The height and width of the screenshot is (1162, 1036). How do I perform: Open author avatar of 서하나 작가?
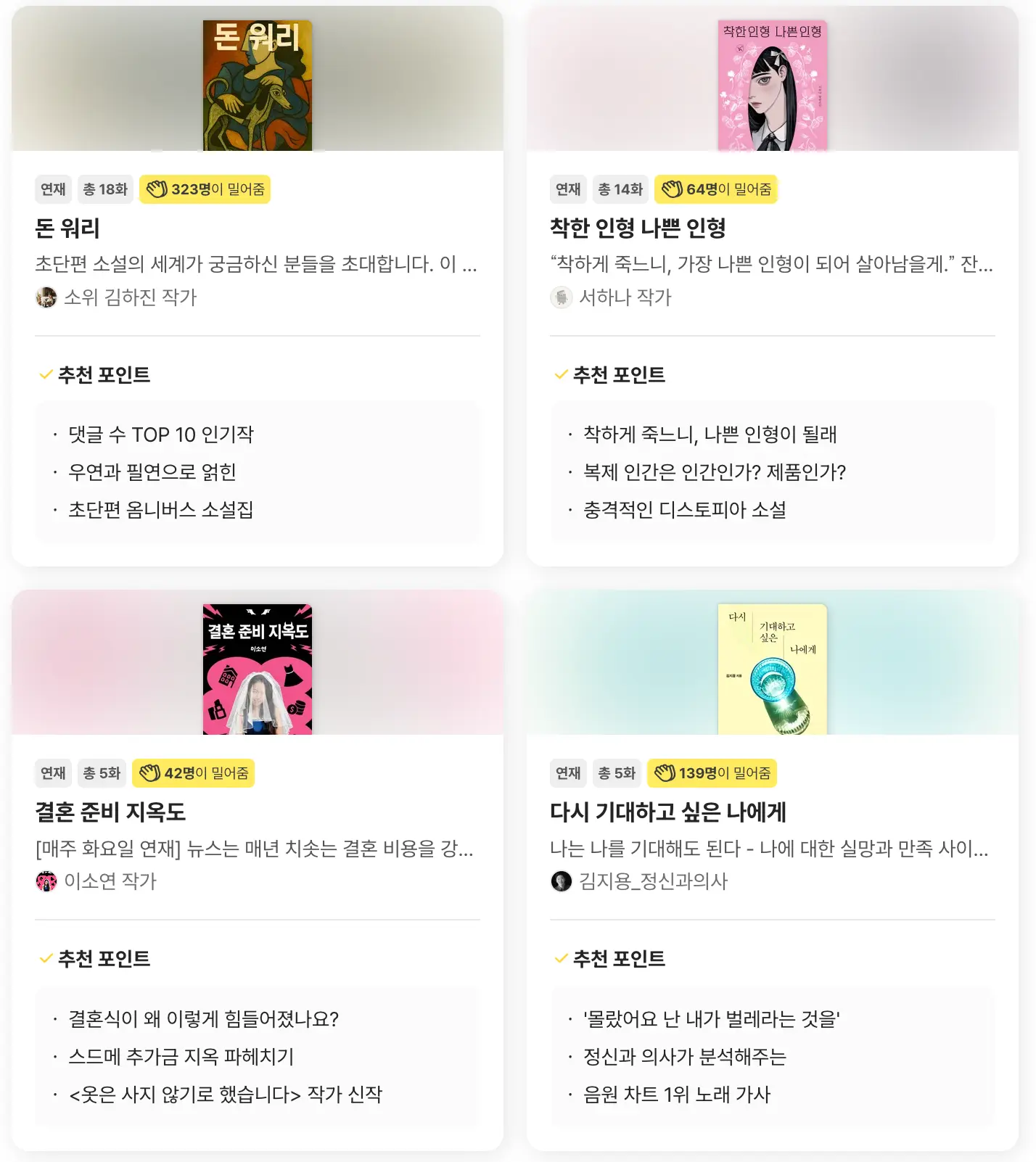pyautogui.click(x=562, y=297)
